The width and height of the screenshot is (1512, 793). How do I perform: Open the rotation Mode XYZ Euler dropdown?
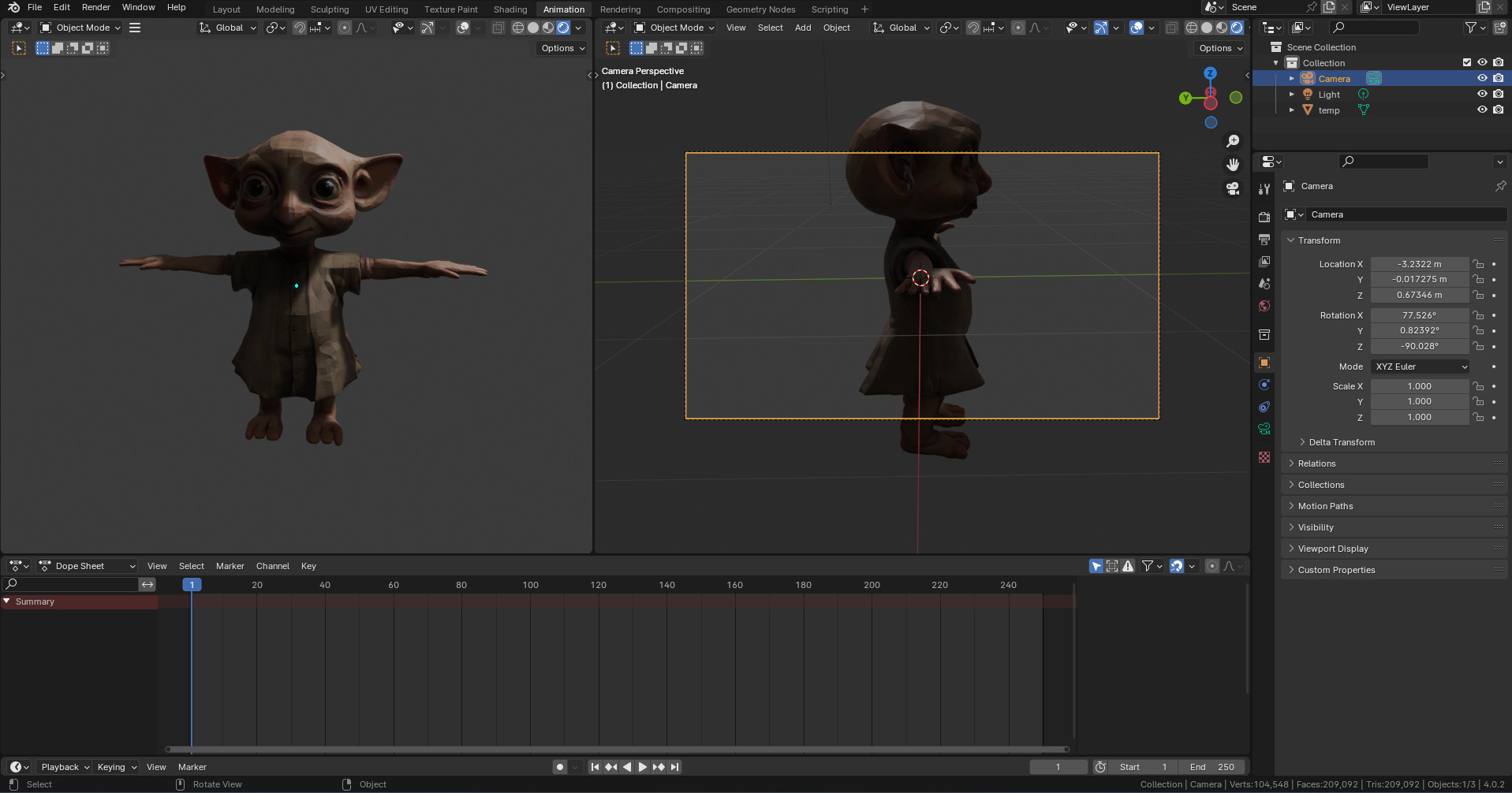point(1421,367)
